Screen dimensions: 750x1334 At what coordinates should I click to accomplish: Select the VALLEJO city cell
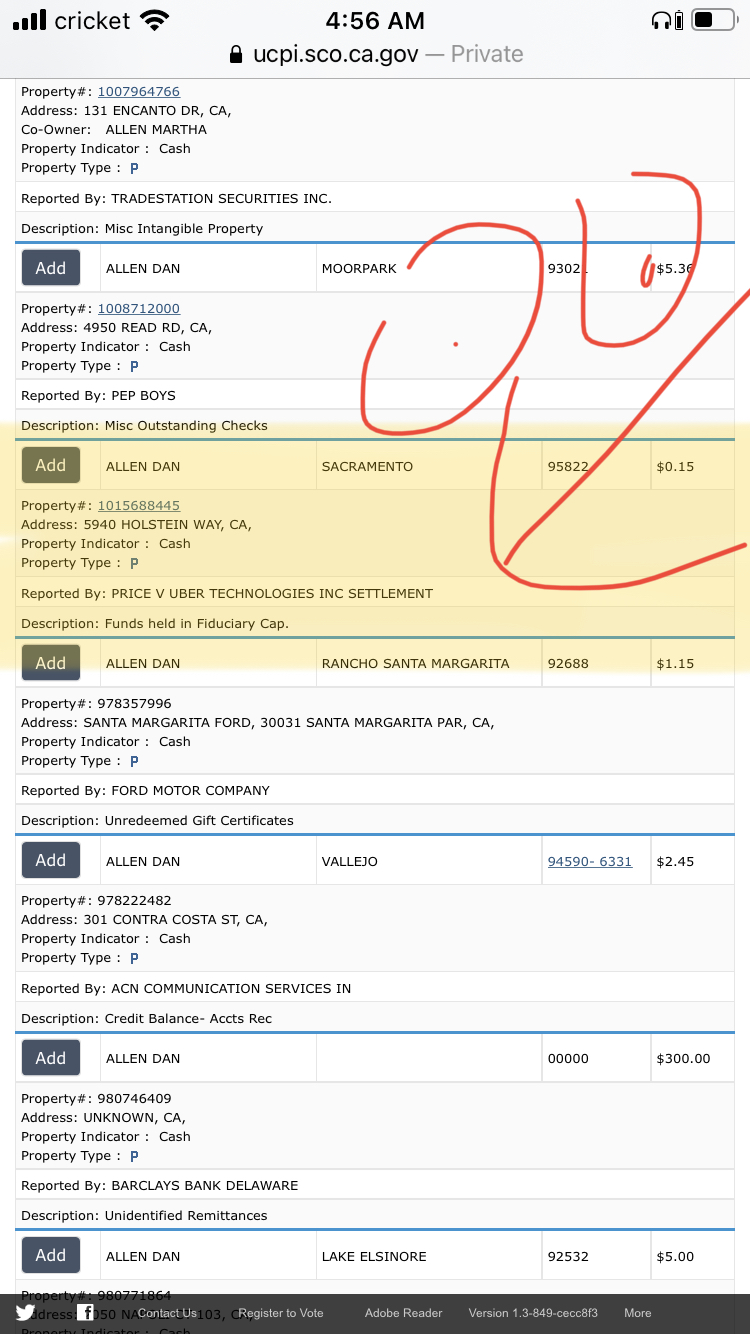click(x=429, y=861)
